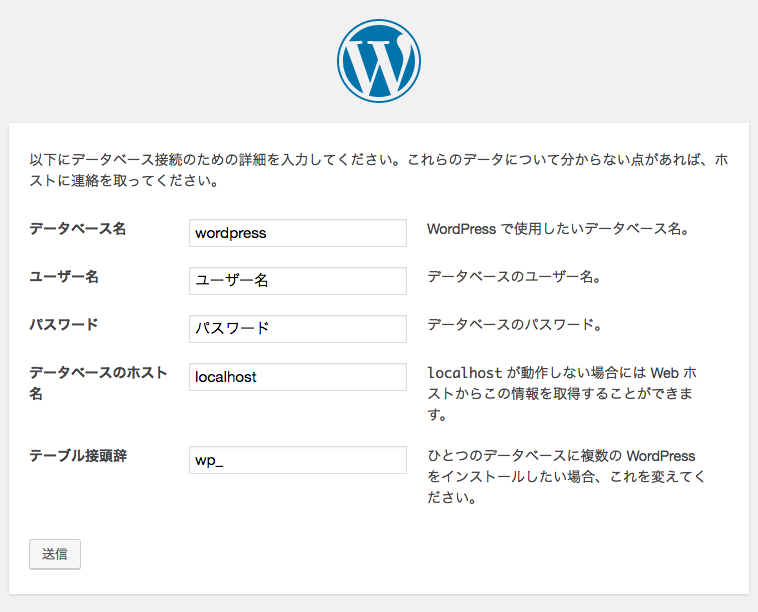Click the データベースのユーザー名 description text
This screenshot has width=758, height=612.
514,277
